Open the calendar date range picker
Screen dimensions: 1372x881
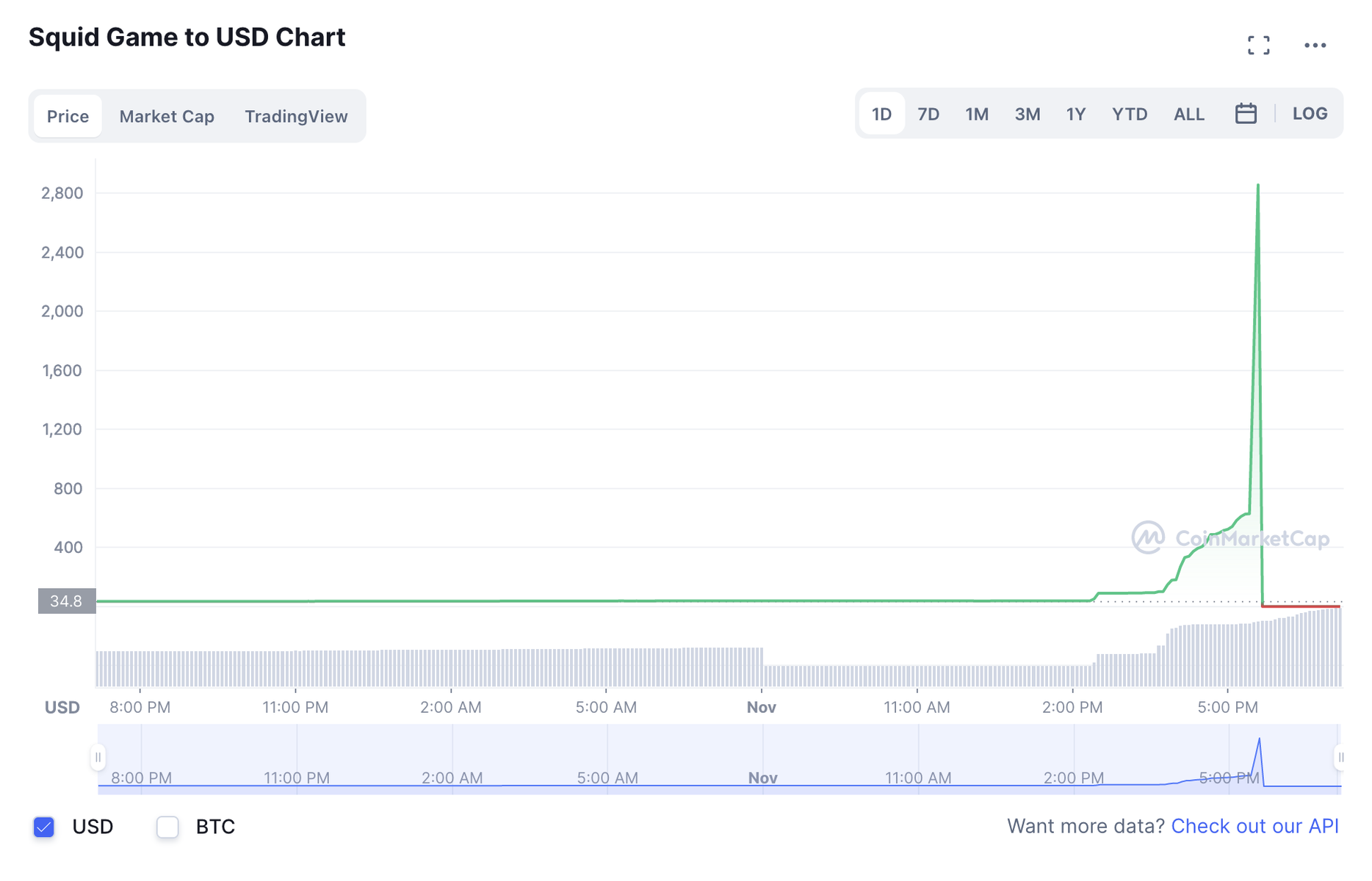[x=1246, y=114]
